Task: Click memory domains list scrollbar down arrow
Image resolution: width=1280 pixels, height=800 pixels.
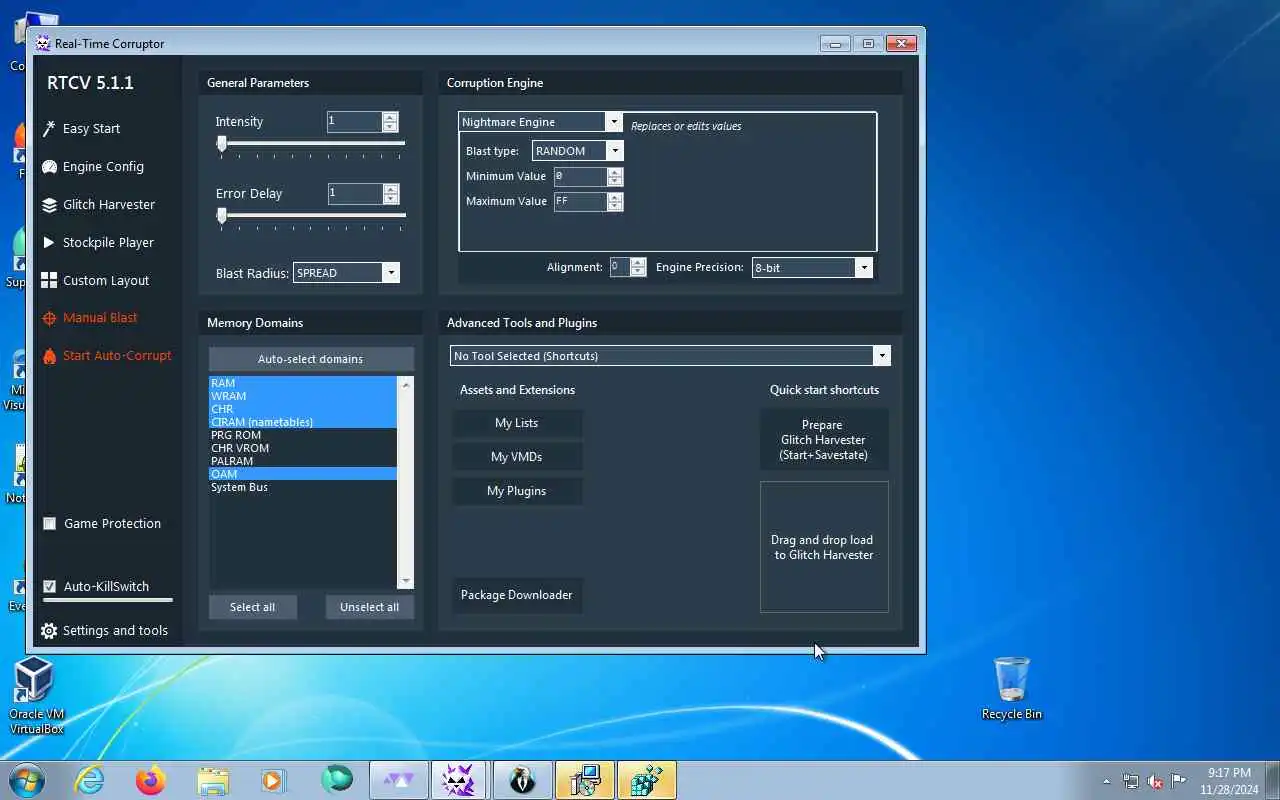Action: point(406,582)
